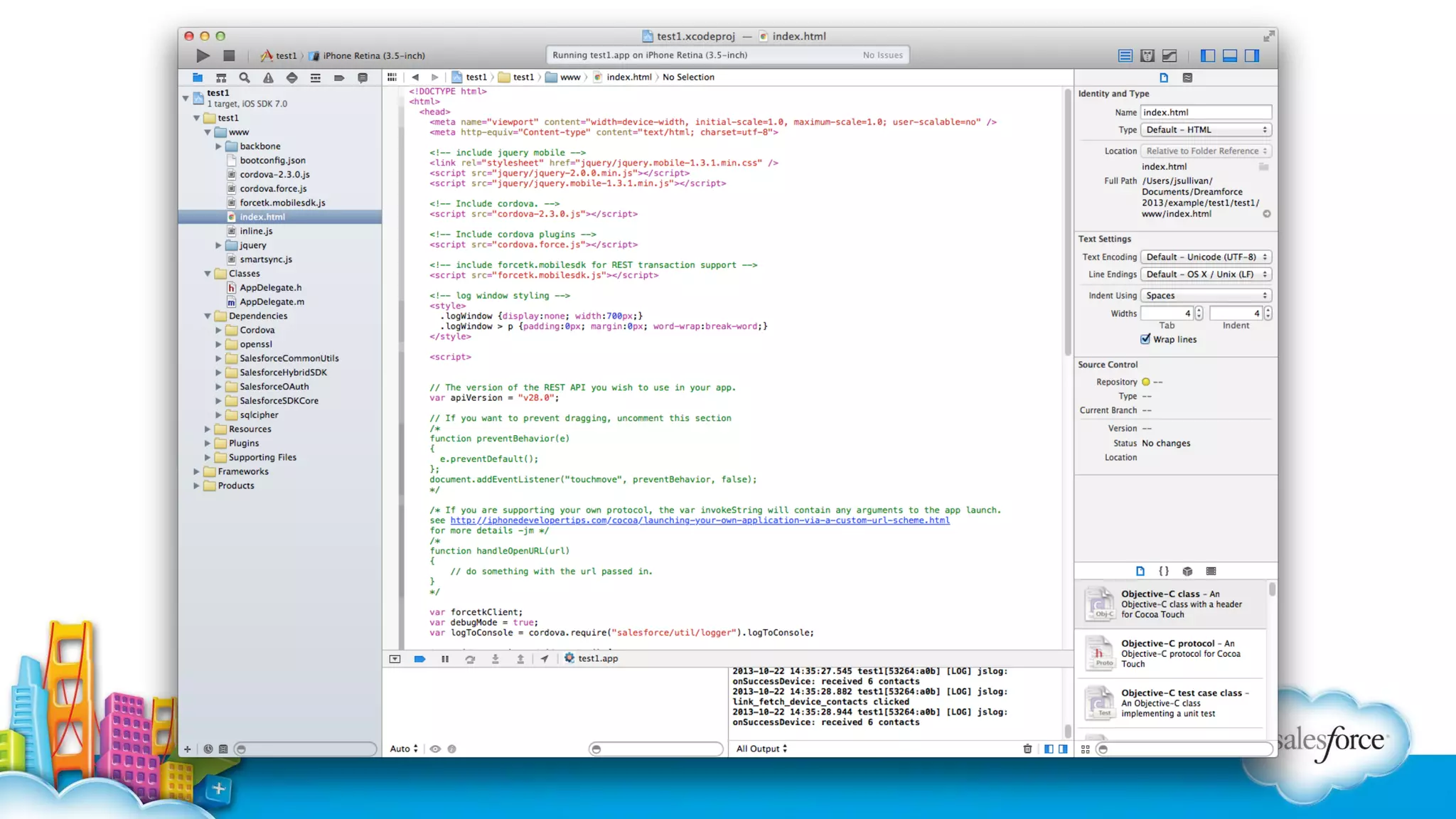1456x819 pixels.
Task: Select the Standard editor button
Action: [x=1125, y=55]
